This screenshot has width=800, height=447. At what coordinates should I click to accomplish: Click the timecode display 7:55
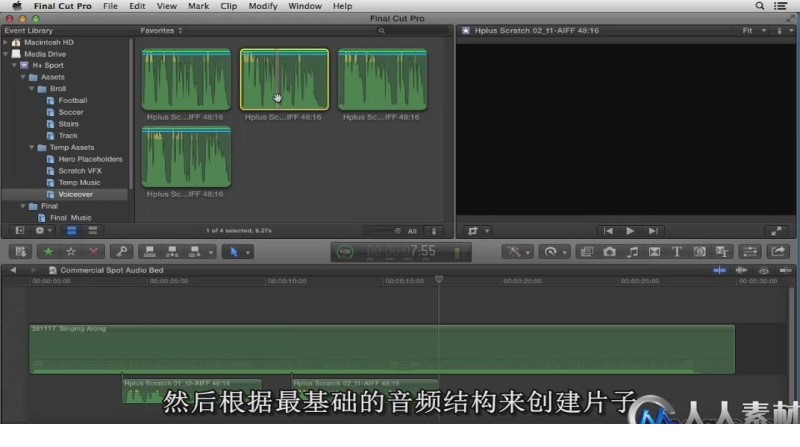tap(401, 251)
